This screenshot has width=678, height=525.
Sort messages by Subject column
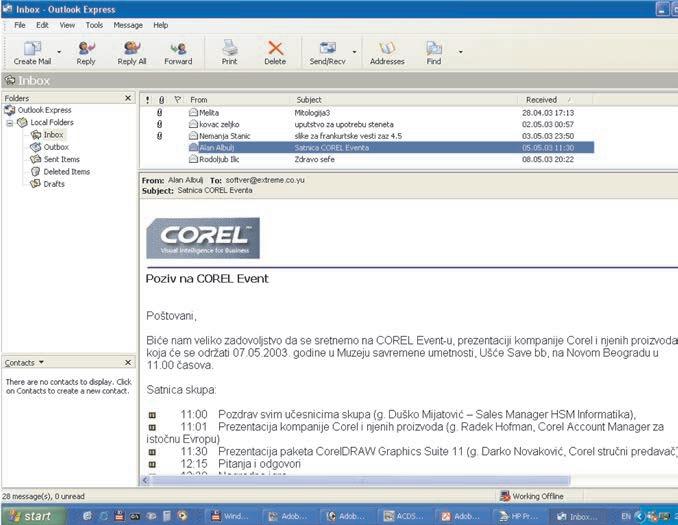click(x=404, y=100)
